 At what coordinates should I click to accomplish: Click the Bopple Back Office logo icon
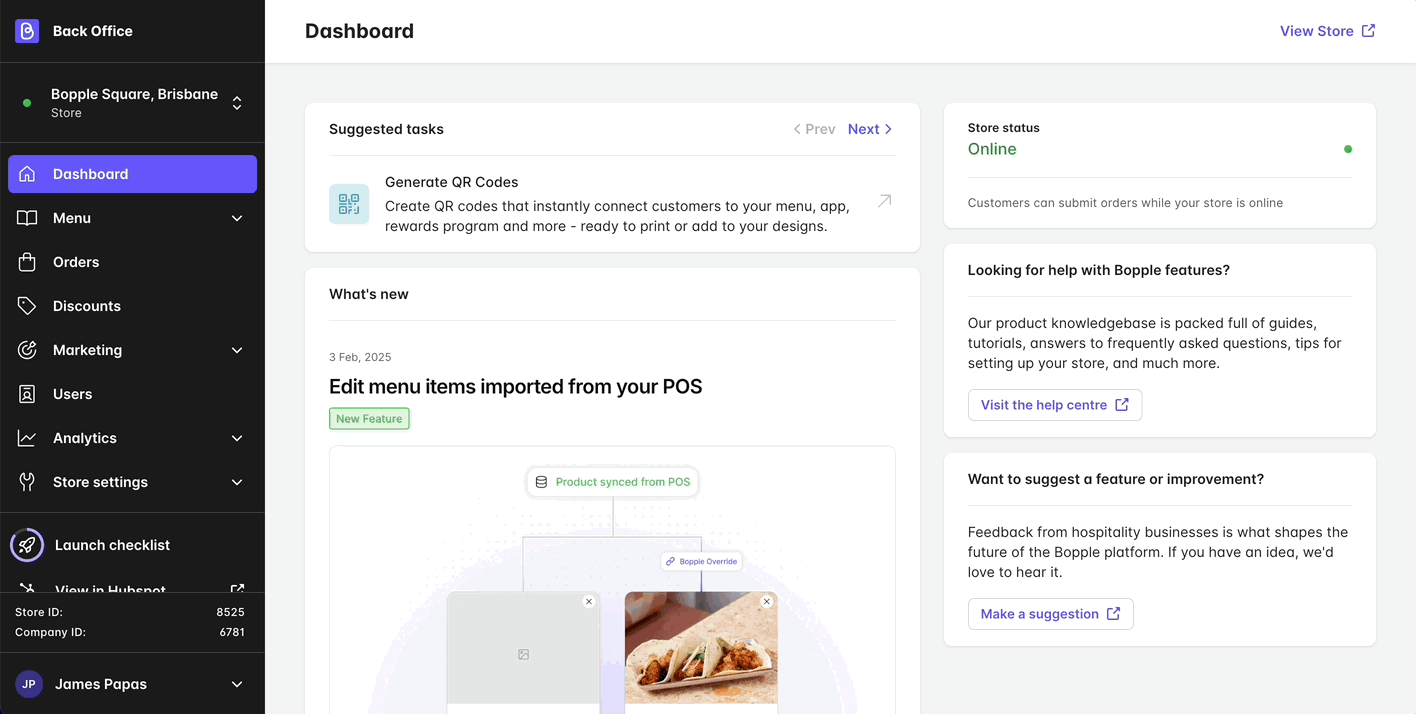(x=27, y=31)
